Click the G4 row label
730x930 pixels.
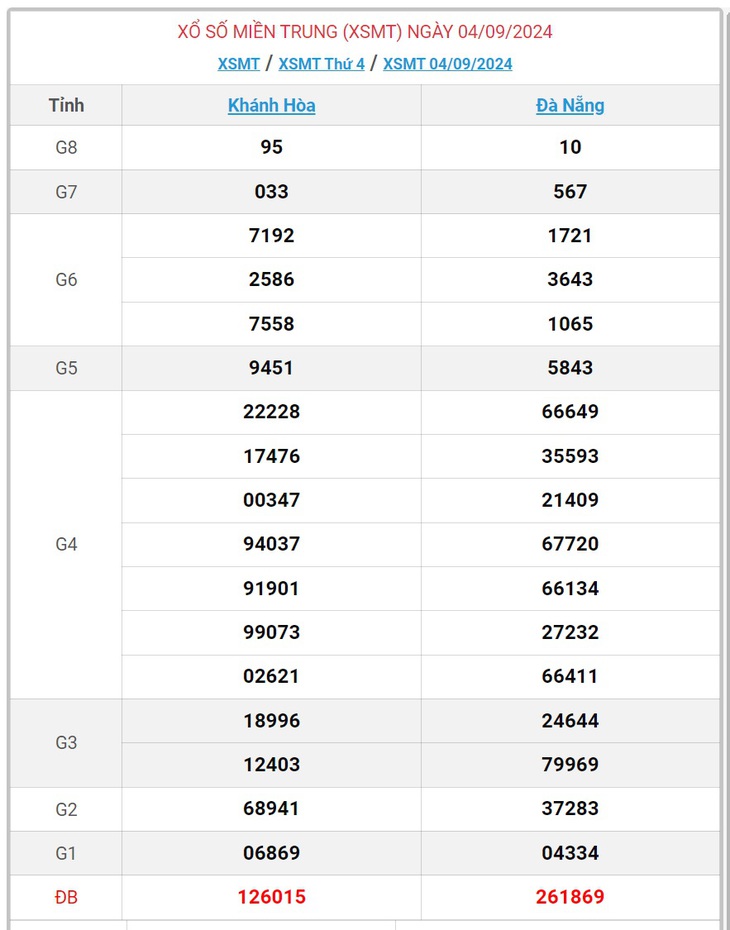[66, 544]
